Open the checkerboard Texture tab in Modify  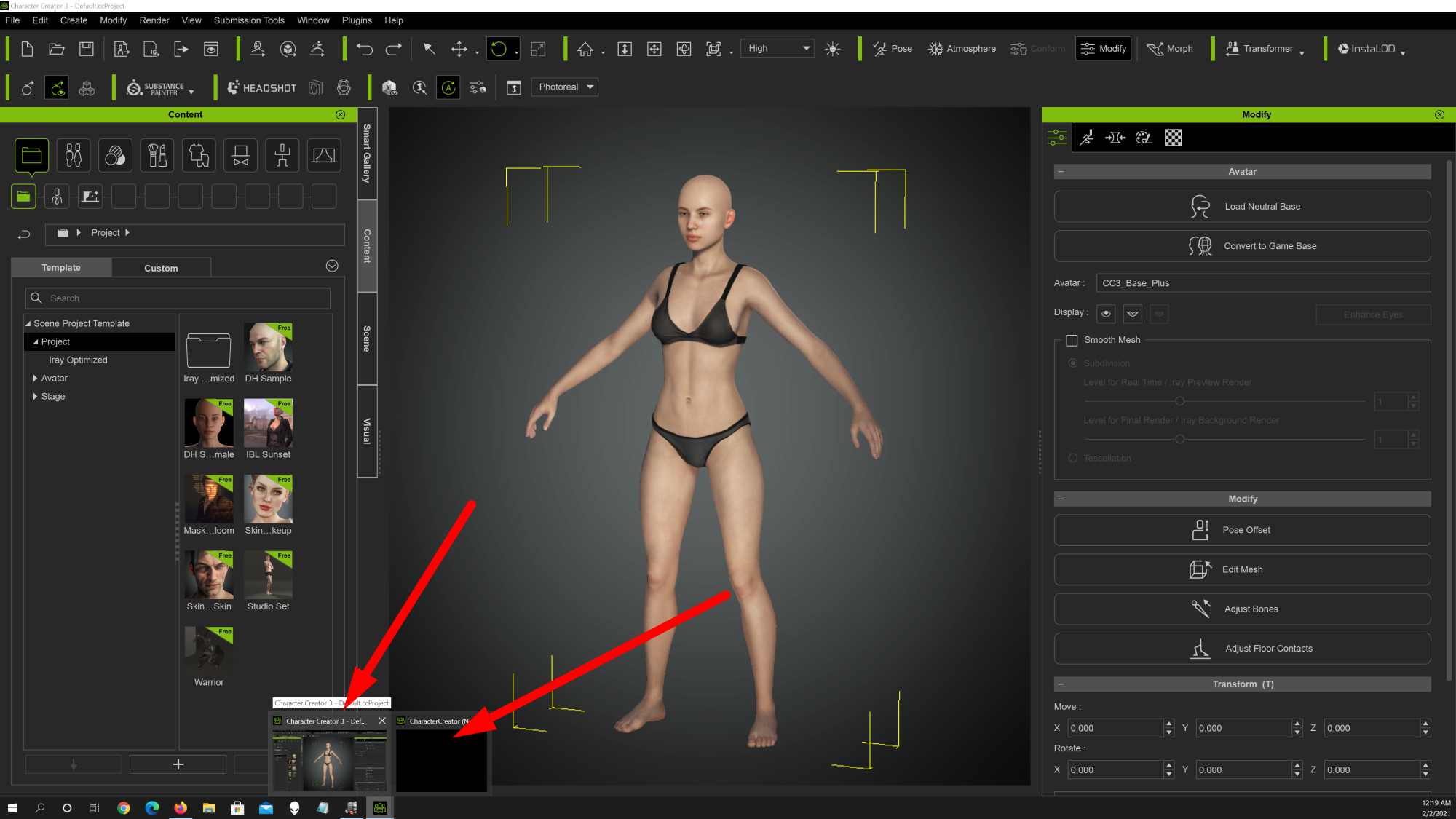pos(1173,138)
